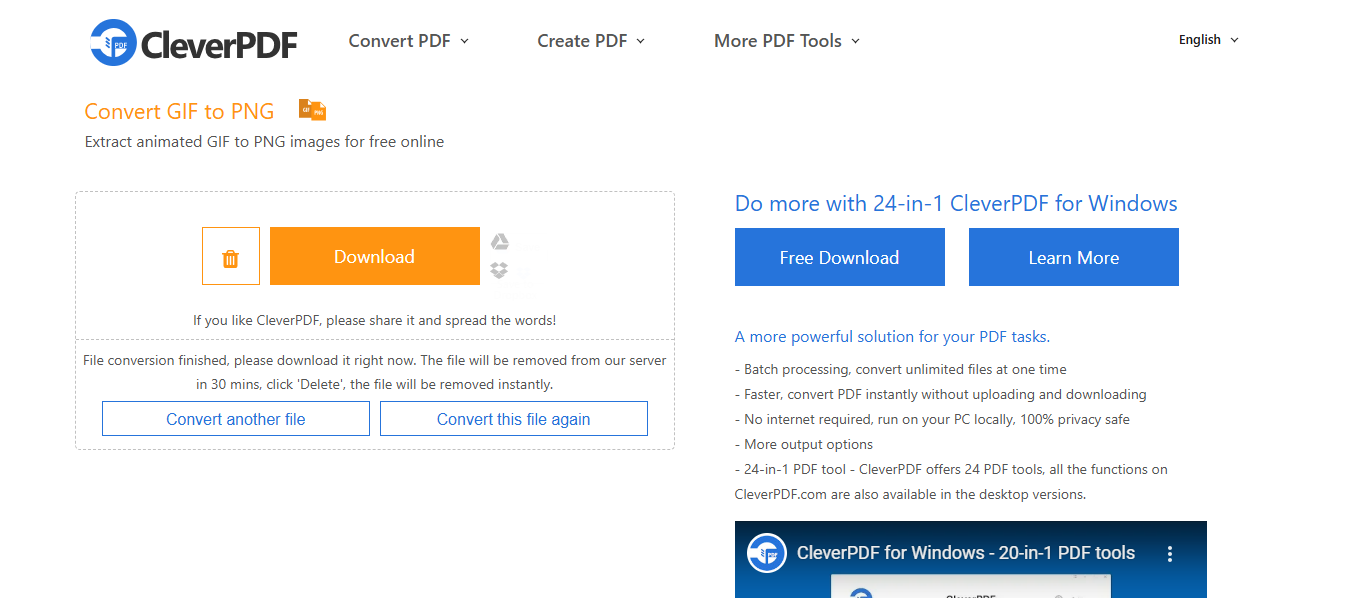Click the CleverPDF logo

click(193, 42)
